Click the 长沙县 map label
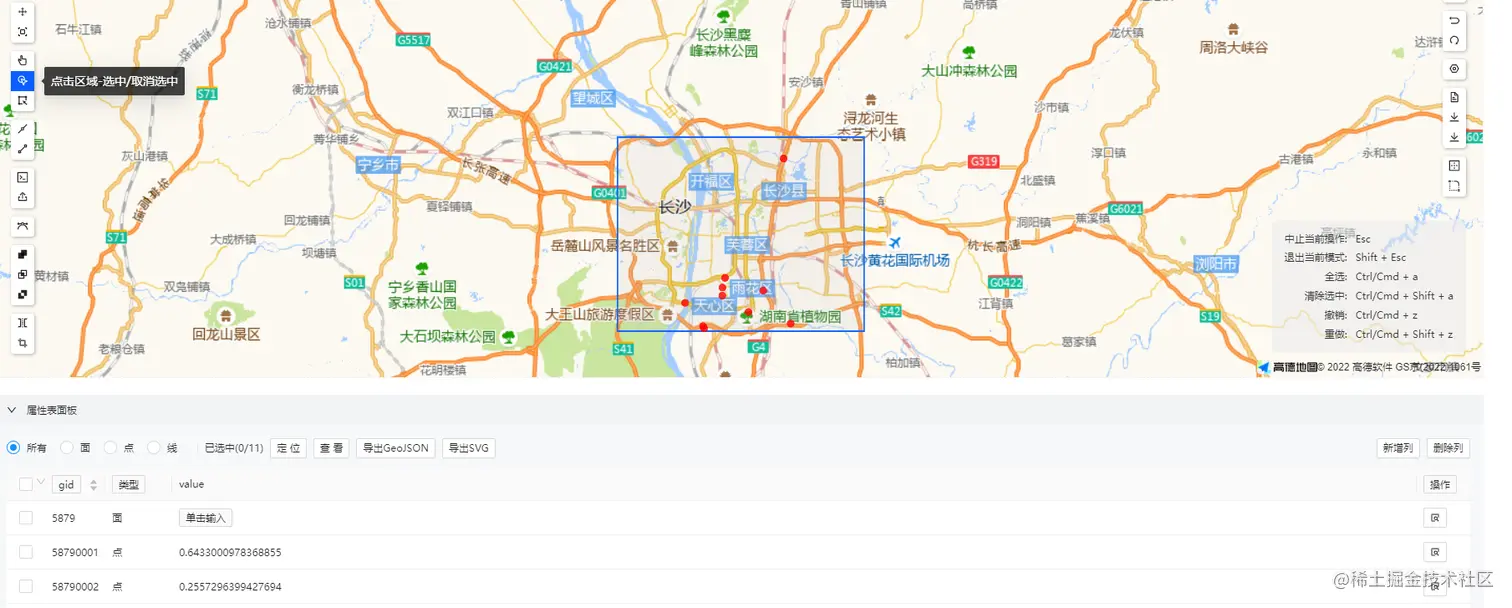1512x608 pixels. (784, 191)
